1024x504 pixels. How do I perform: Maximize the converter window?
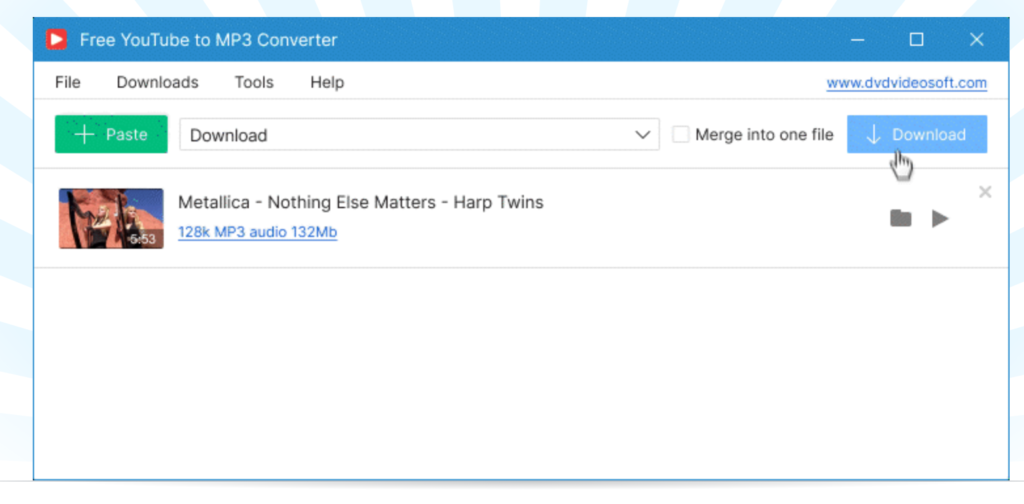click(916, 40)
